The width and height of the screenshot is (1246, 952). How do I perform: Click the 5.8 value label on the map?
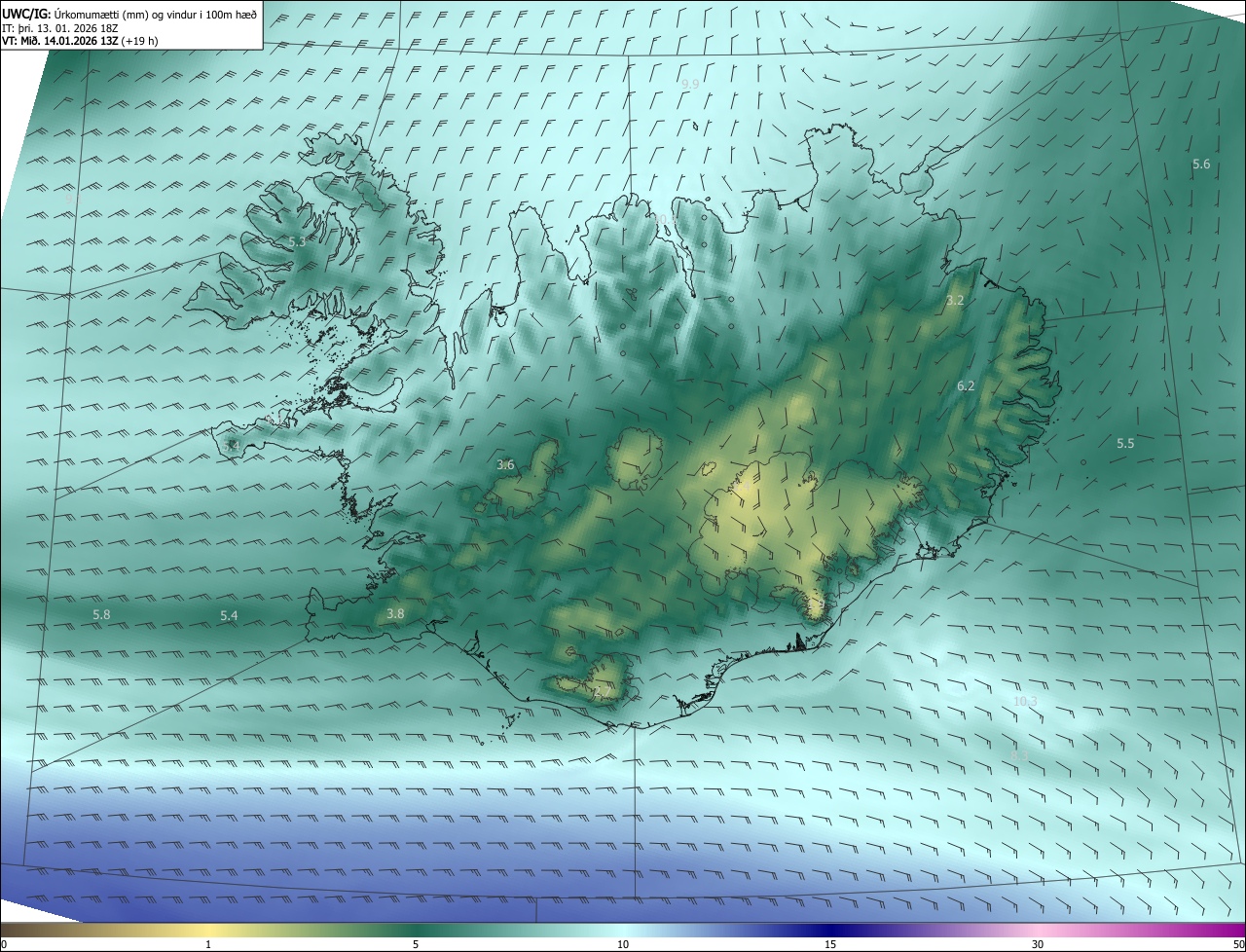click(x=101, y=614)
